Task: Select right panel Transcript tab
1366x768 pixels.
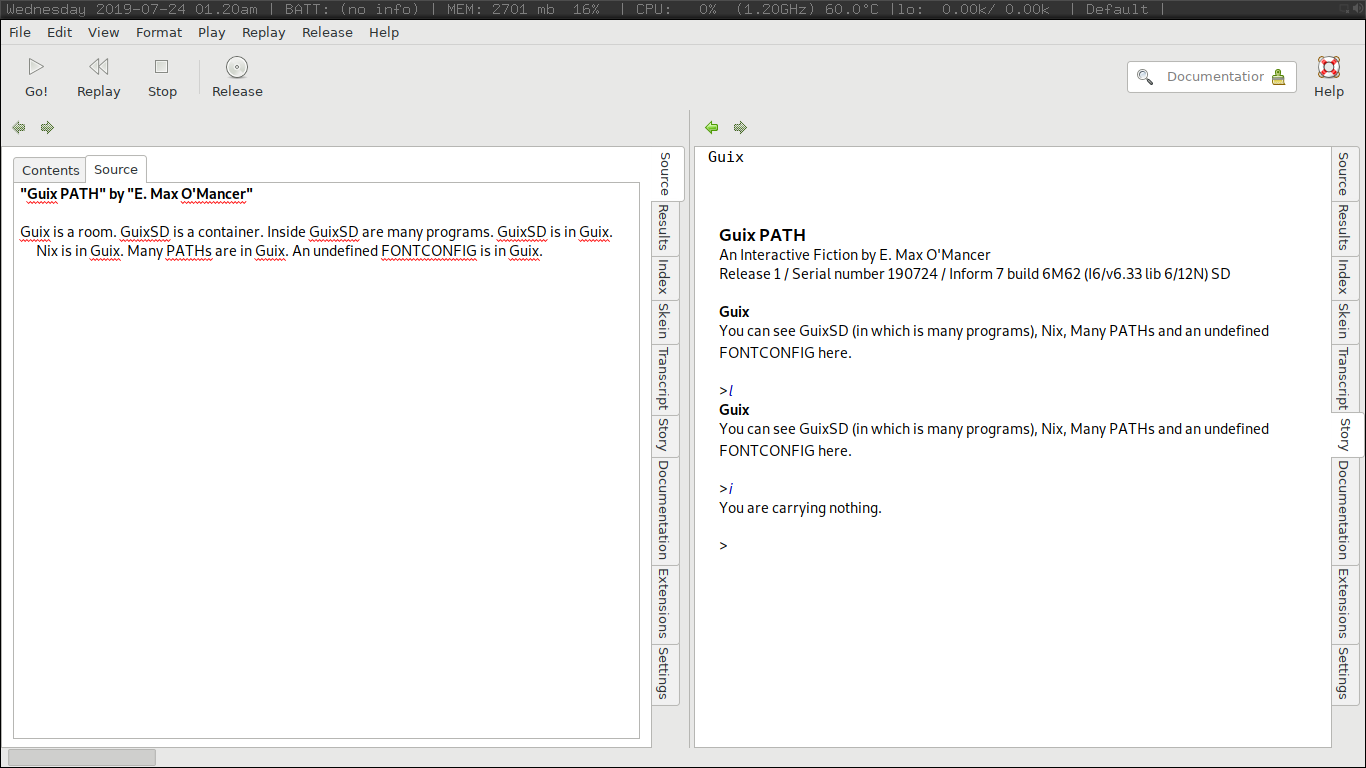Action: [x=1345, y=378]
